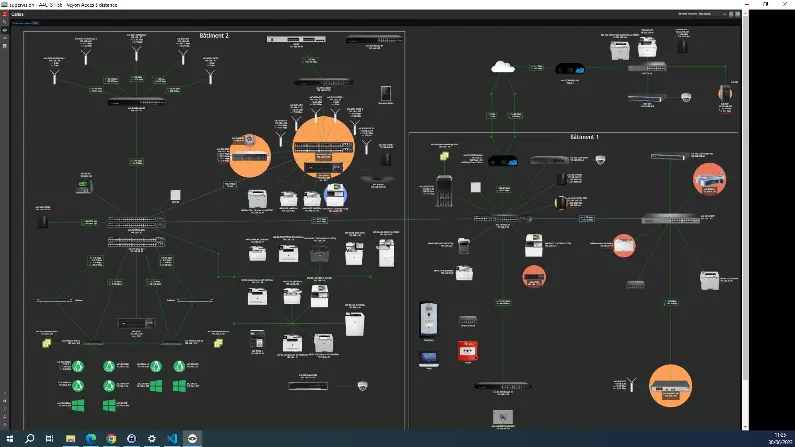Click the ventilation fan device icon
Image resolution: width=795 pixels, height=447 pixels.
click(x=502, y=417)
